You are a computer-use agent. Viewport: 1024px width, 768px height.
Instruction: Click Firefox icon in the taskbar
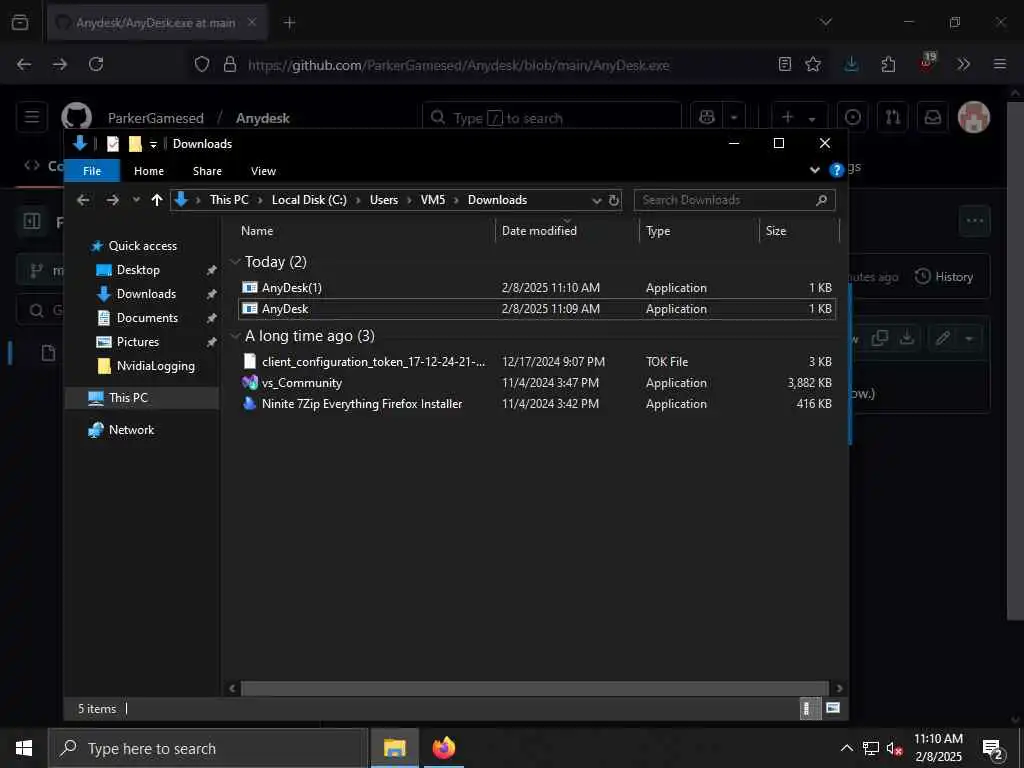(x=443, y=748)
